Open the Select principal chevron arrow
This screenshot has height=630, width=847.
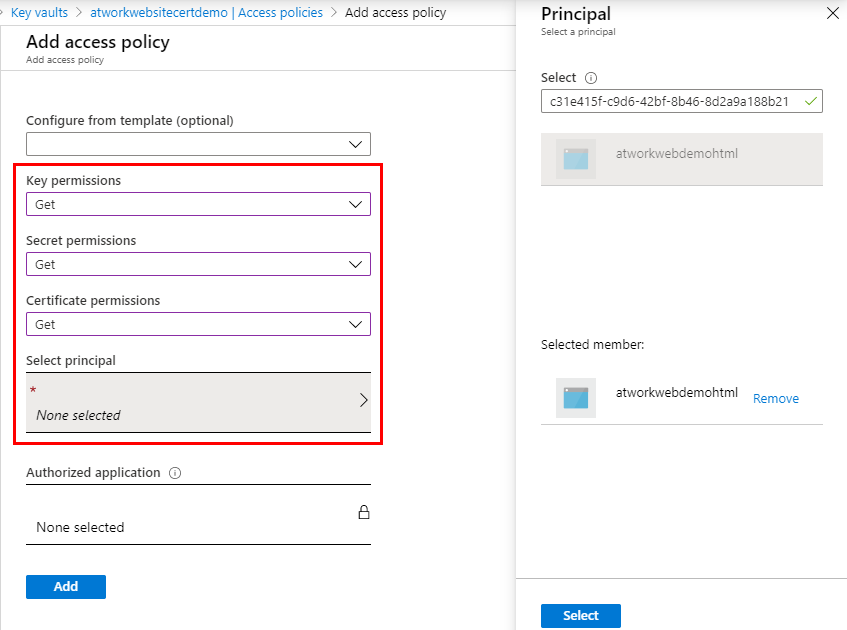coord(363,400)
